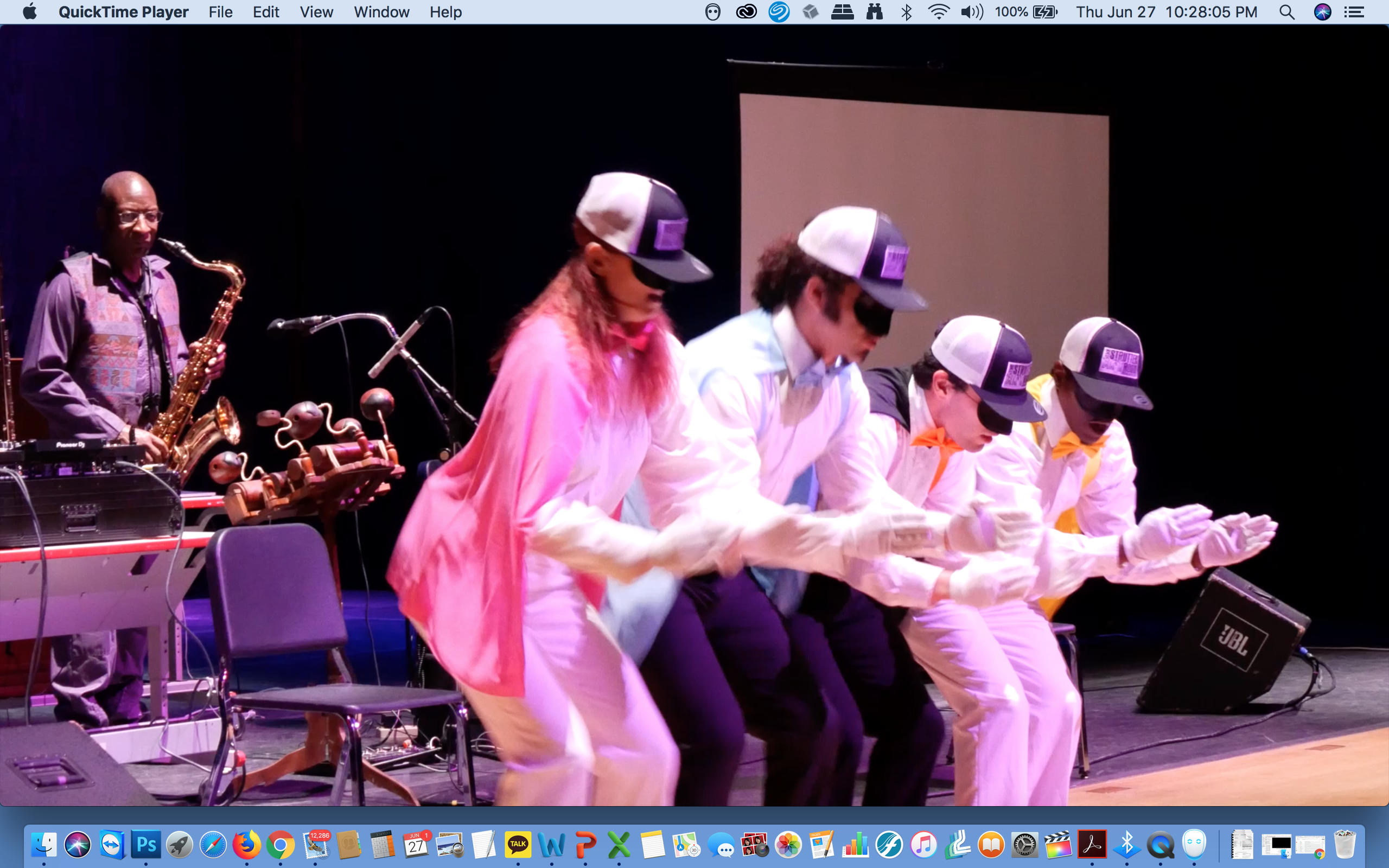Launch Photoshop from the Dock

(146, 845)
